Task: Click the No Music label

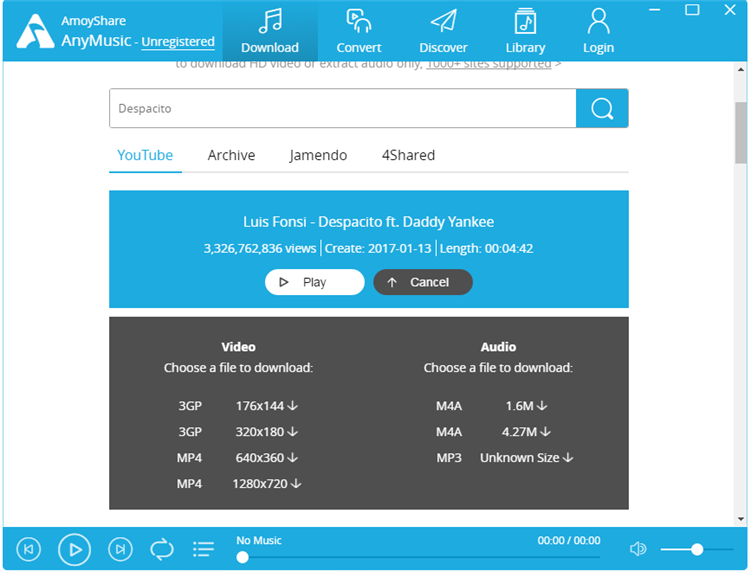Action: 259,540
